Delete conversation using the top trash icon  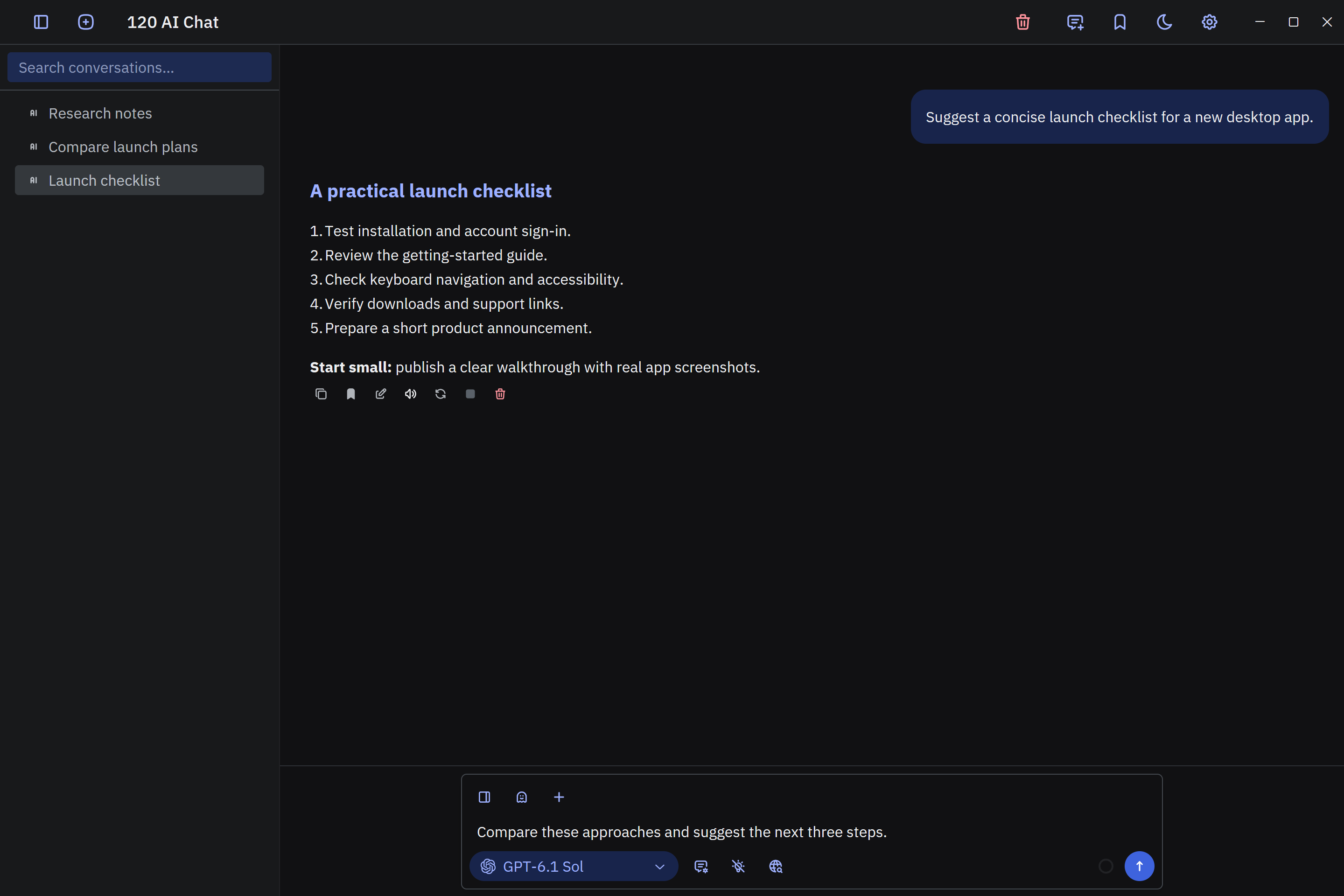(1023, 22)
